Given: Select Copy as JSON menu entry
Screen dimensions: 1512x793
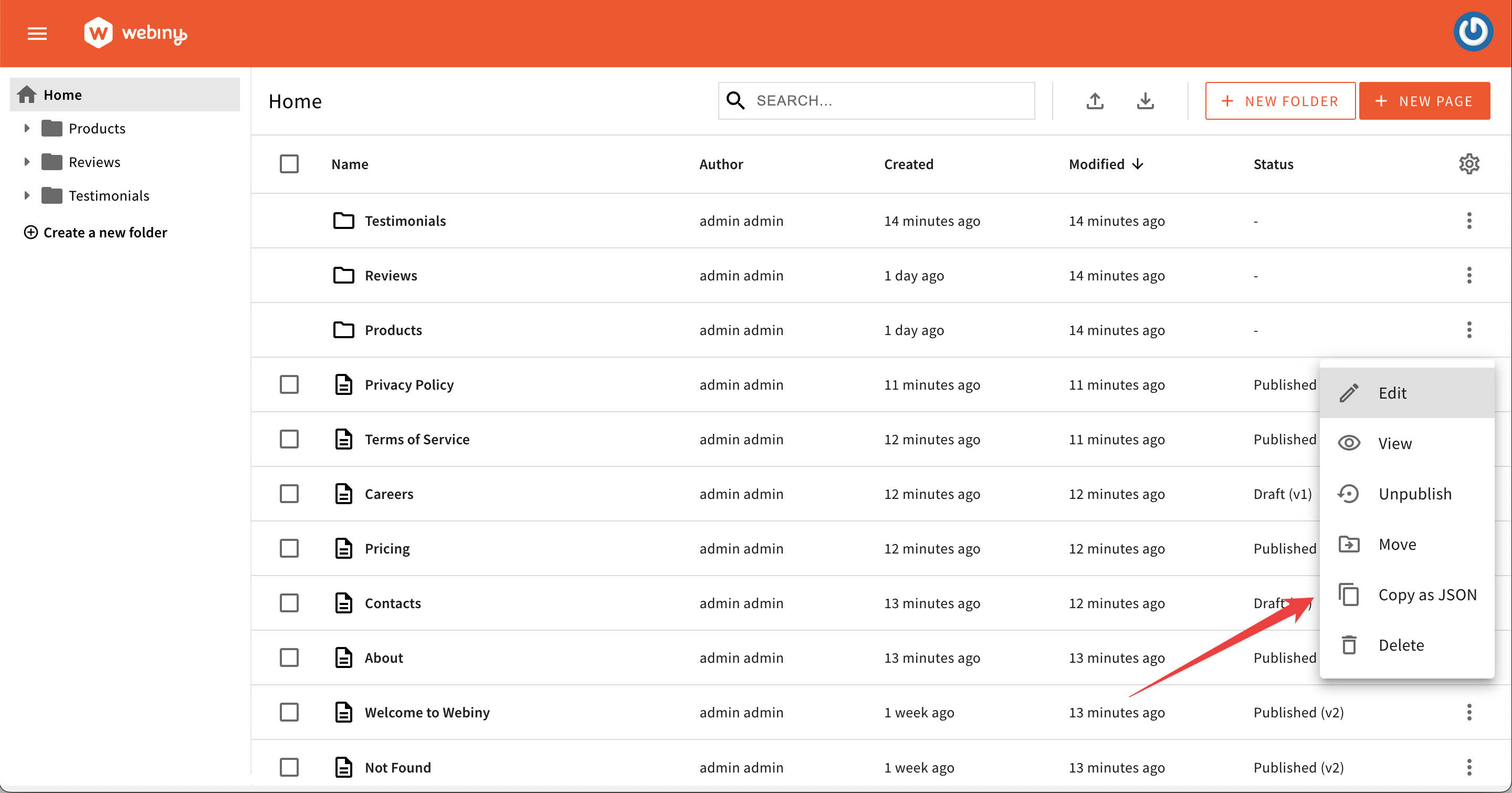Looking at the screenshot, I should [x=1426, y=594].
